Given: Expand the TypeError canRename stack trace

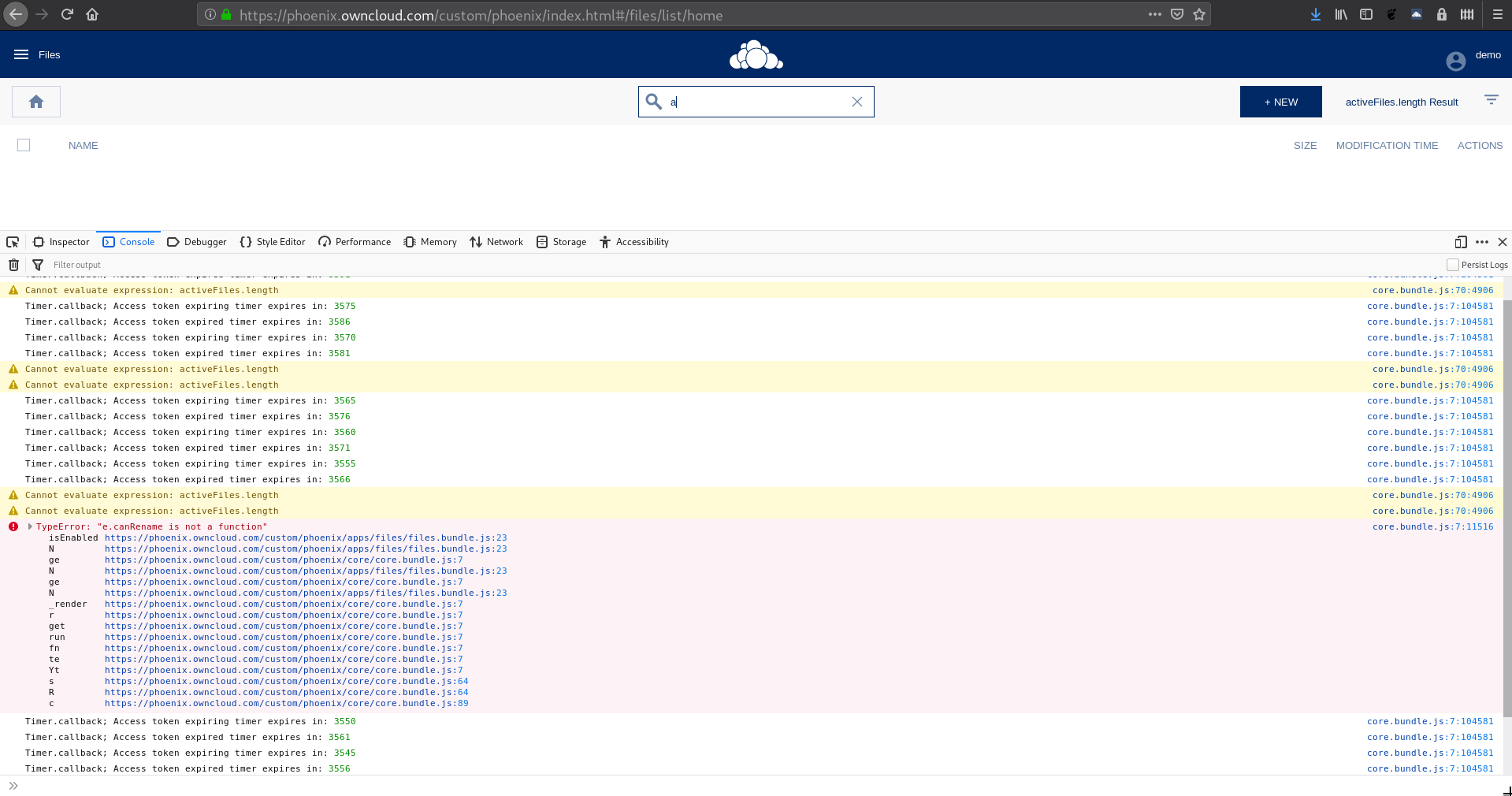Looking at the screenshot, I should pos(29,526).
